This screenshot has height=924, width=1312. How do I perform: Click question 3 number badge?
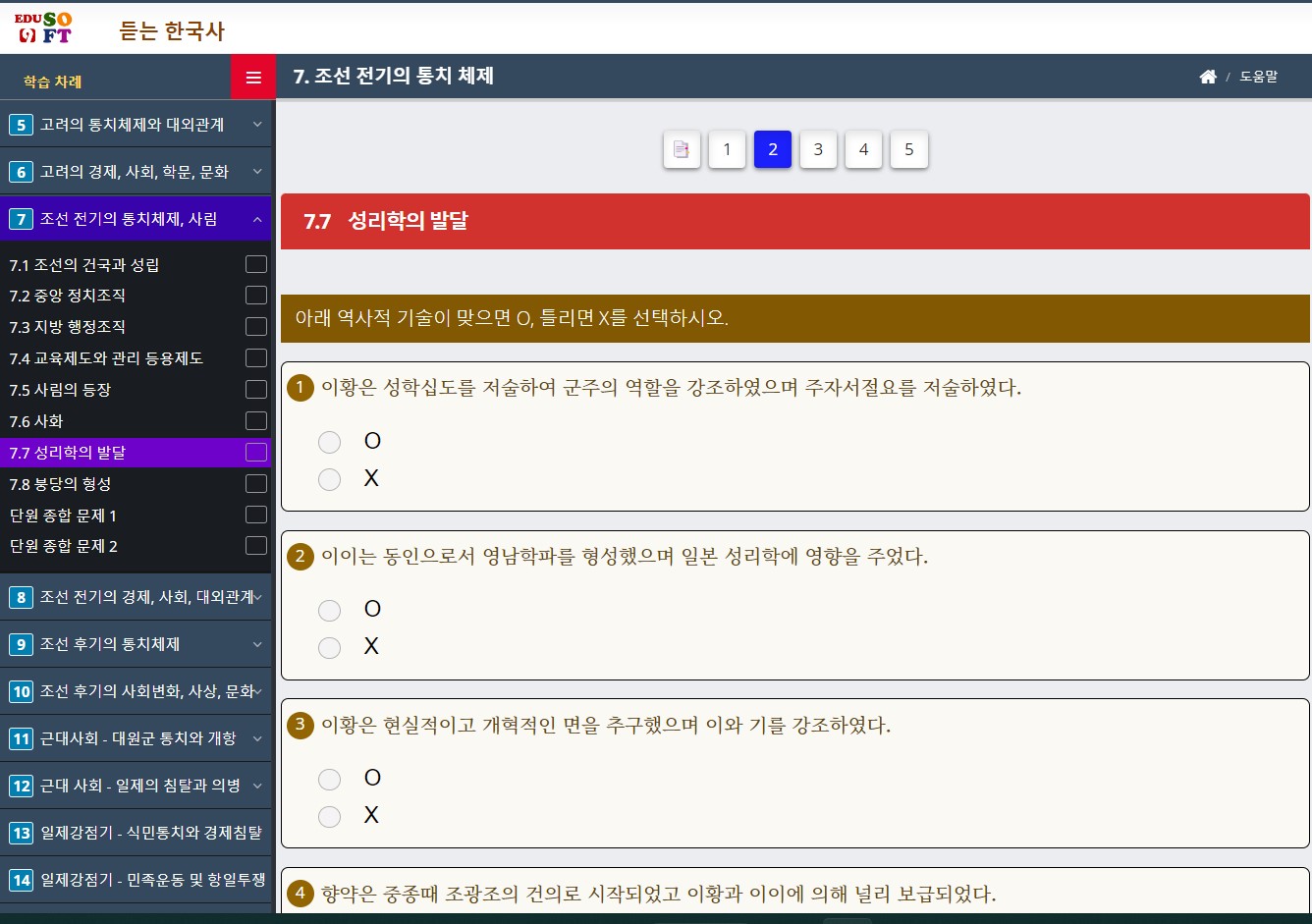coord(300,725)
